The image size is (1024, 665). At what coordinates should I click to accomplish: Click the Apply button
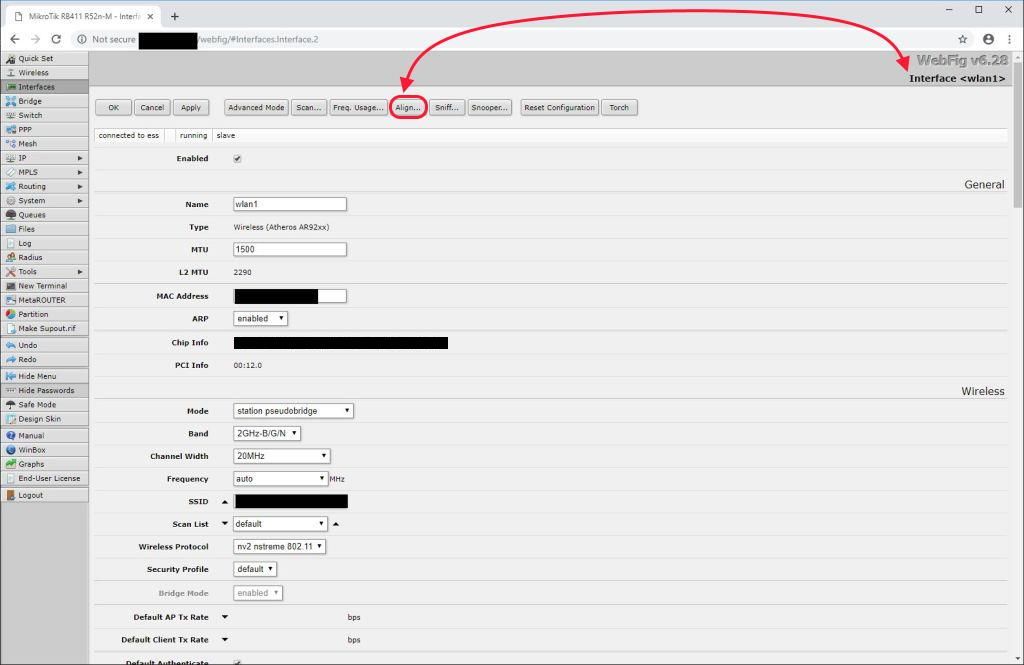click(x=191, y=108)
